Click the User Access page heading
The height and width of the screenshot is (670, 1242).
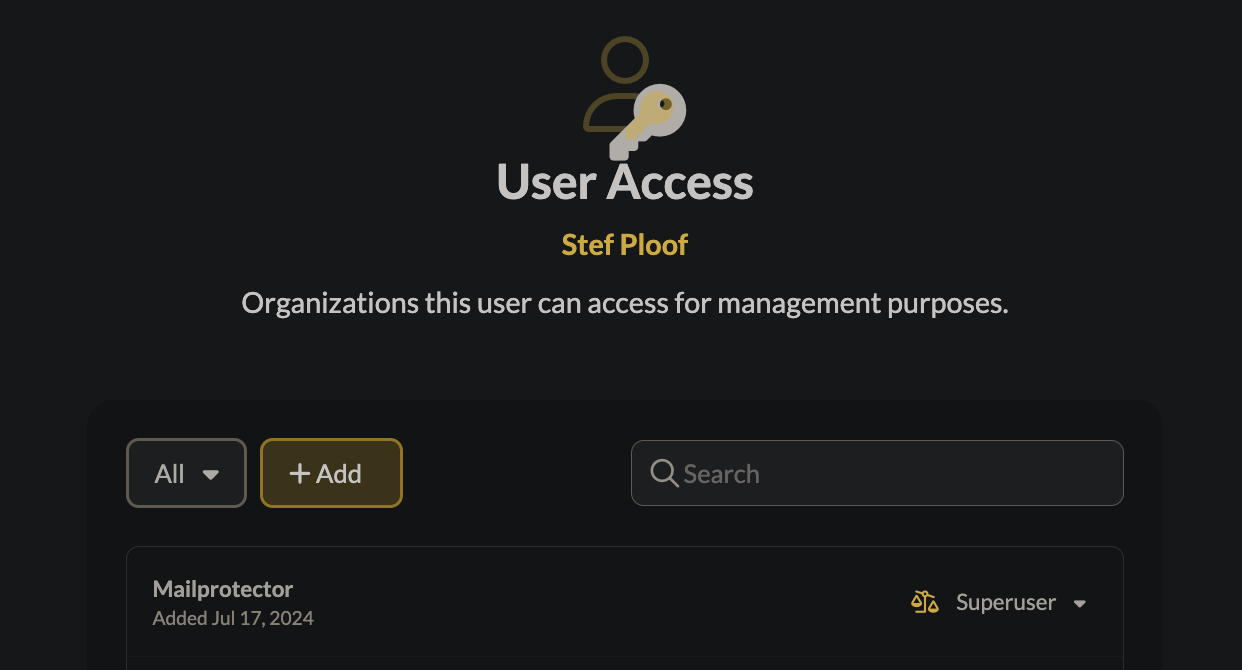click(x=624, y=182)
